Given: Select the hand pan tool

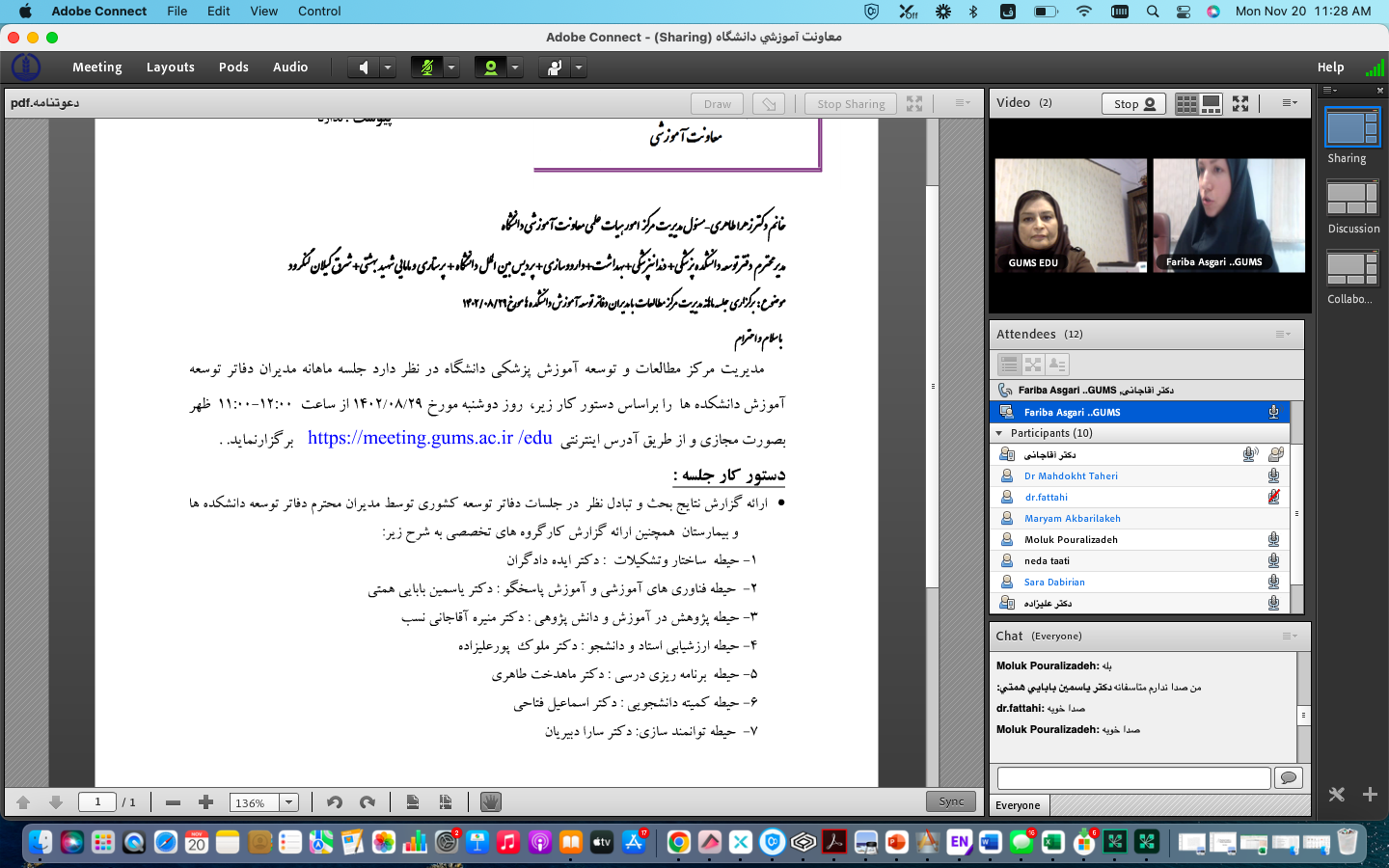Looking at the screenshot, I should coord(490,802).
